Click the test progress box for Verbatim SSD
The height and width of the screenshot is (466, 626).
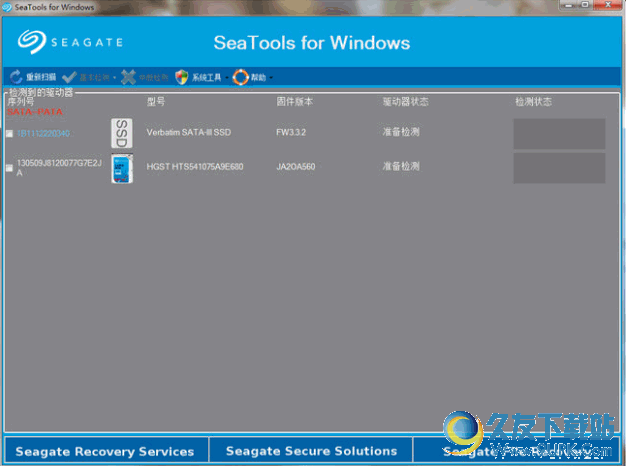click(559, 133)
